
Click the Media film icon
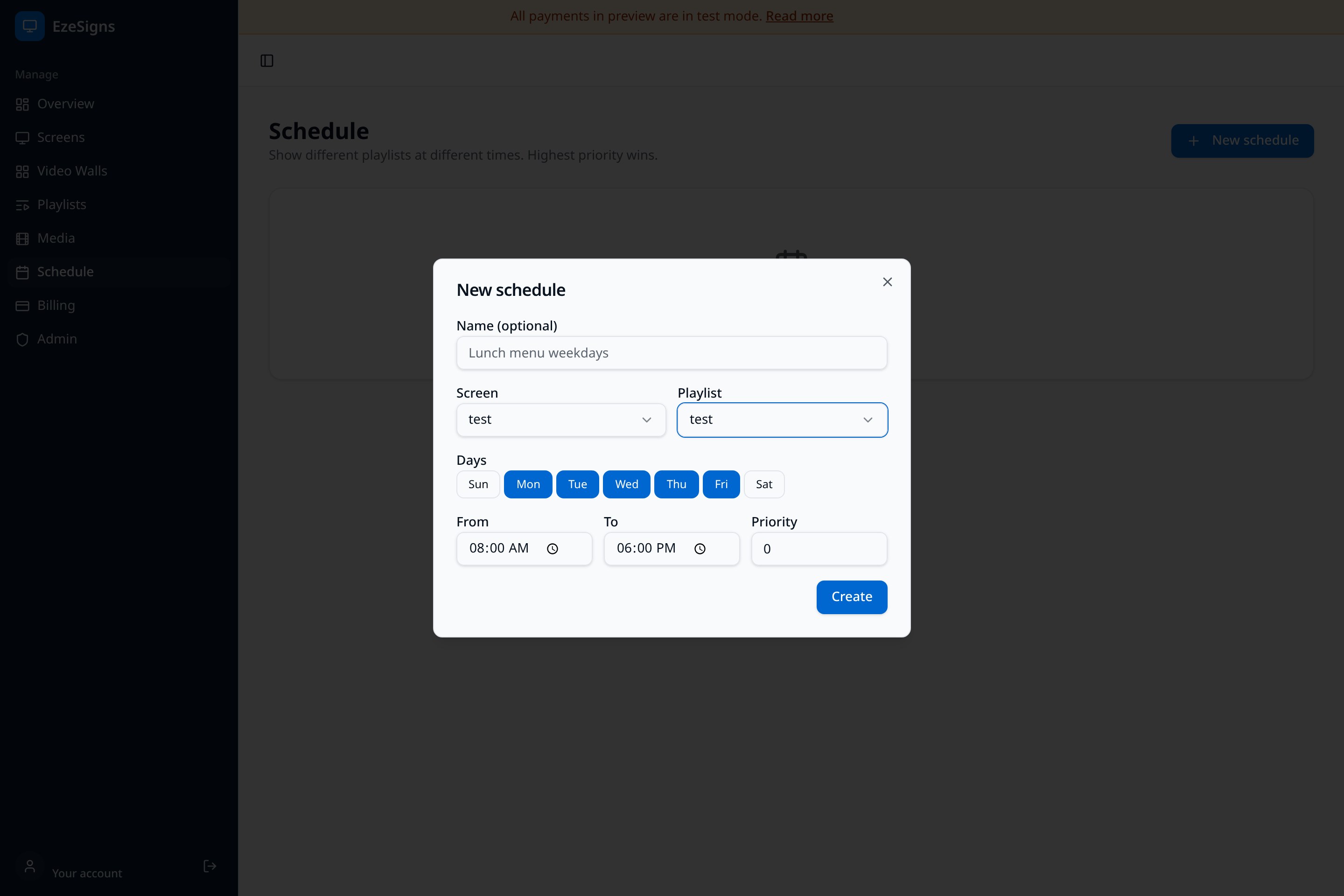(x=22, y=238)
